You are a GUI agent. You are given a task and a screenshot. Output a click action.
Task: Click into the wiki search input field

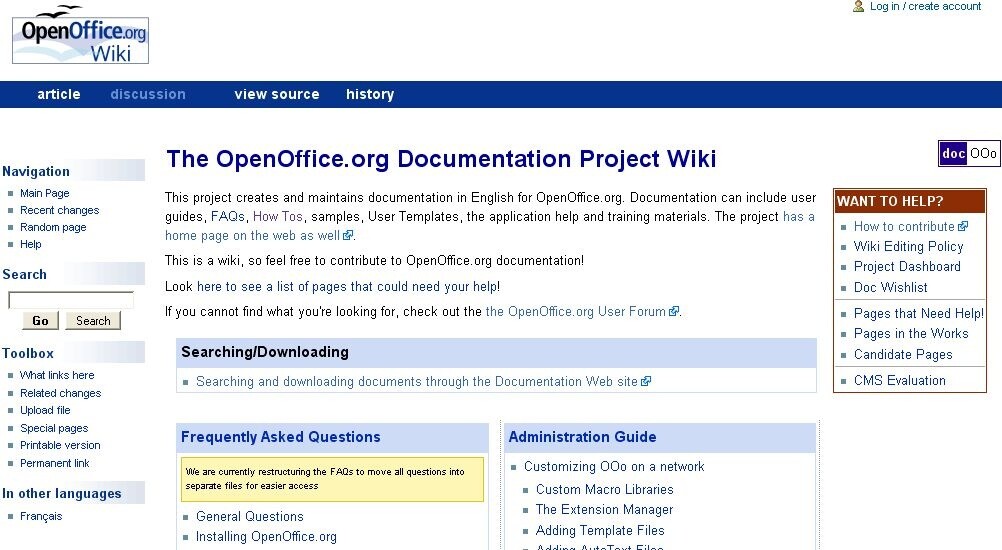[x=71, y=300]
